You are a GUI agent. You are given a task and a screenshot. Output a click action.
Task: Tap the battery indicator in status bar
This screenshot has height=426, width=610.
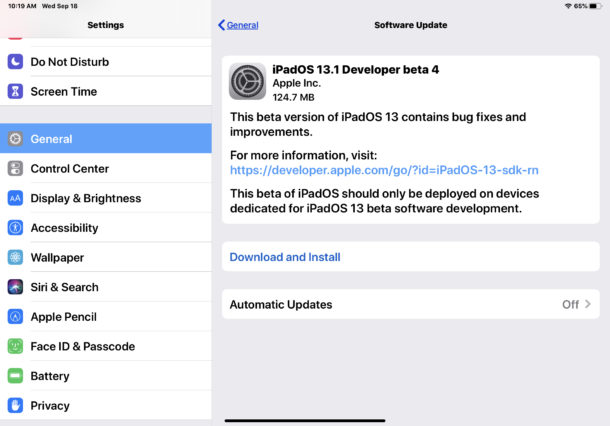point(595,6)
